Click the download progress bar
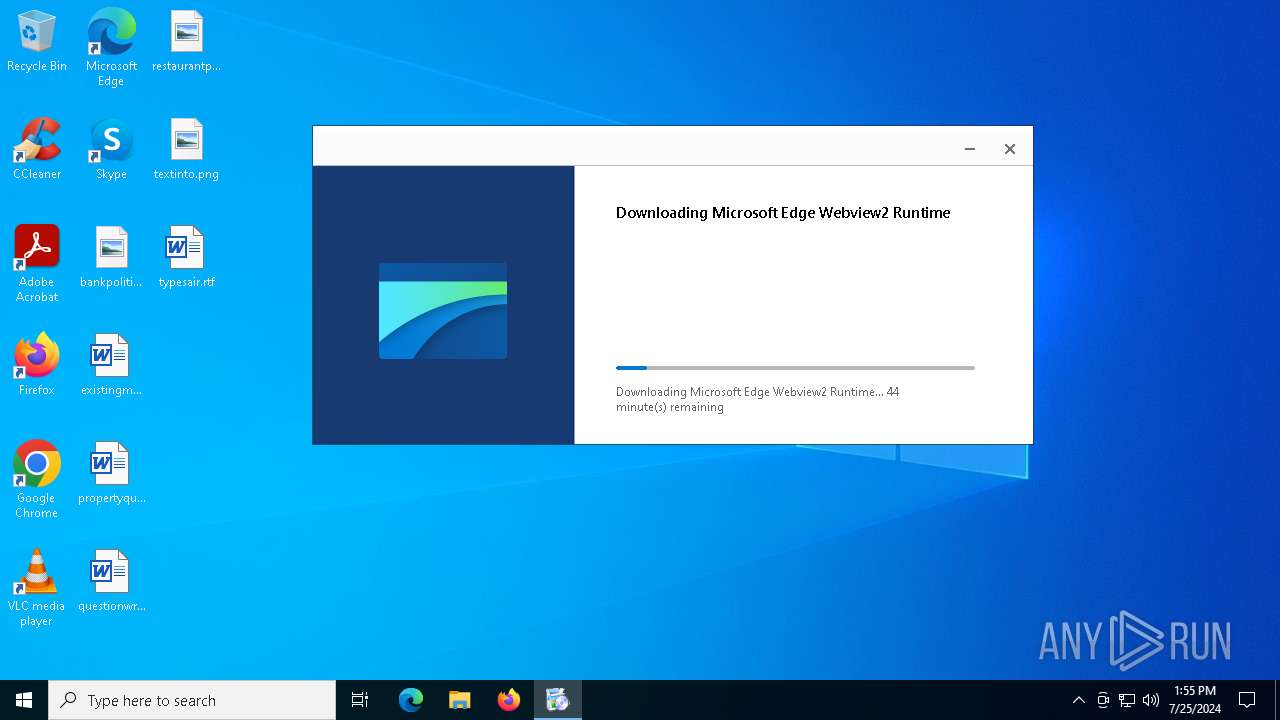 [795, 368]
